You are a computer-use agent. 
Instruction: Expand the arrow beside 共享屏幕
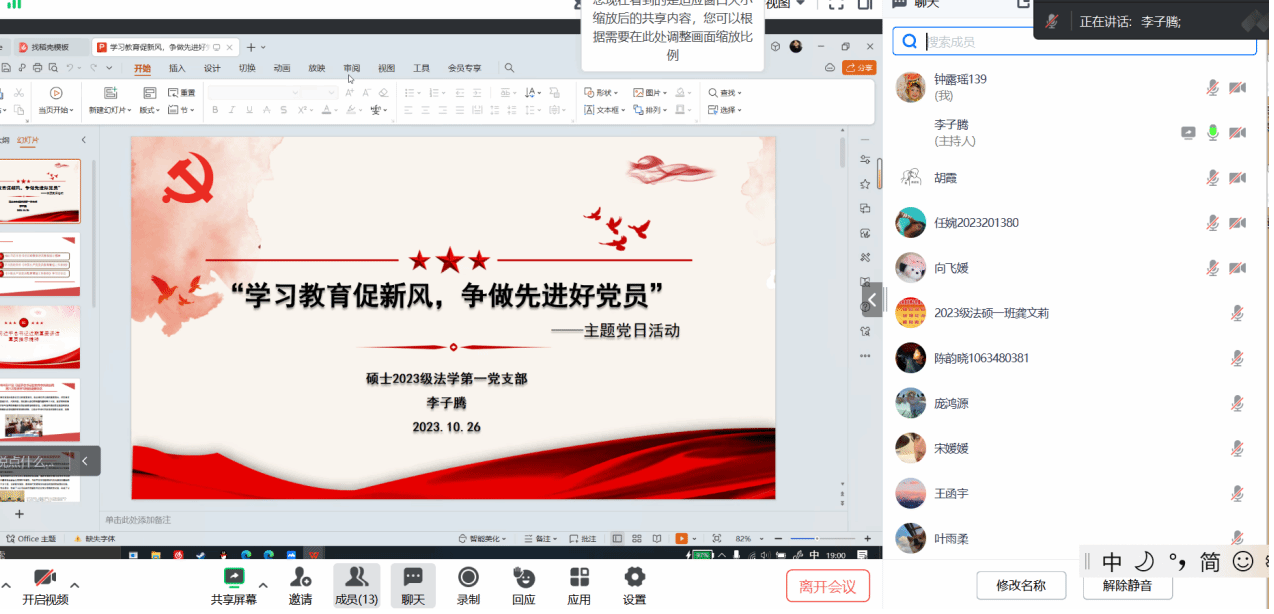[263, 585]
